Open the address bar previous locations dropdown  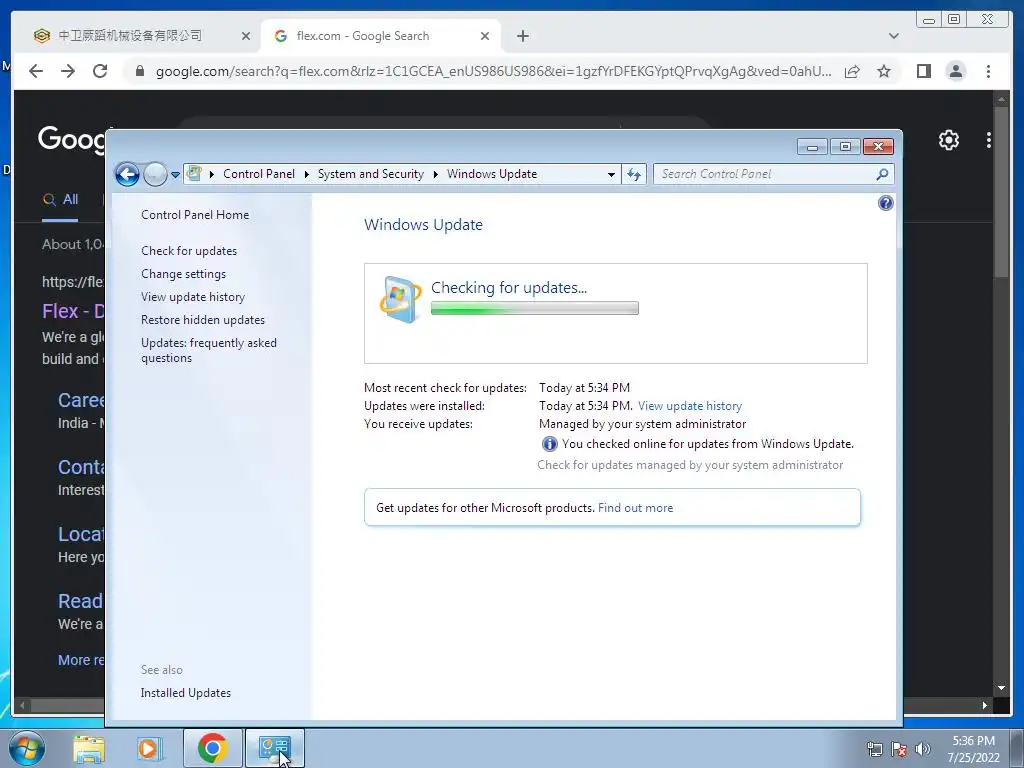[x=611, y=174]
